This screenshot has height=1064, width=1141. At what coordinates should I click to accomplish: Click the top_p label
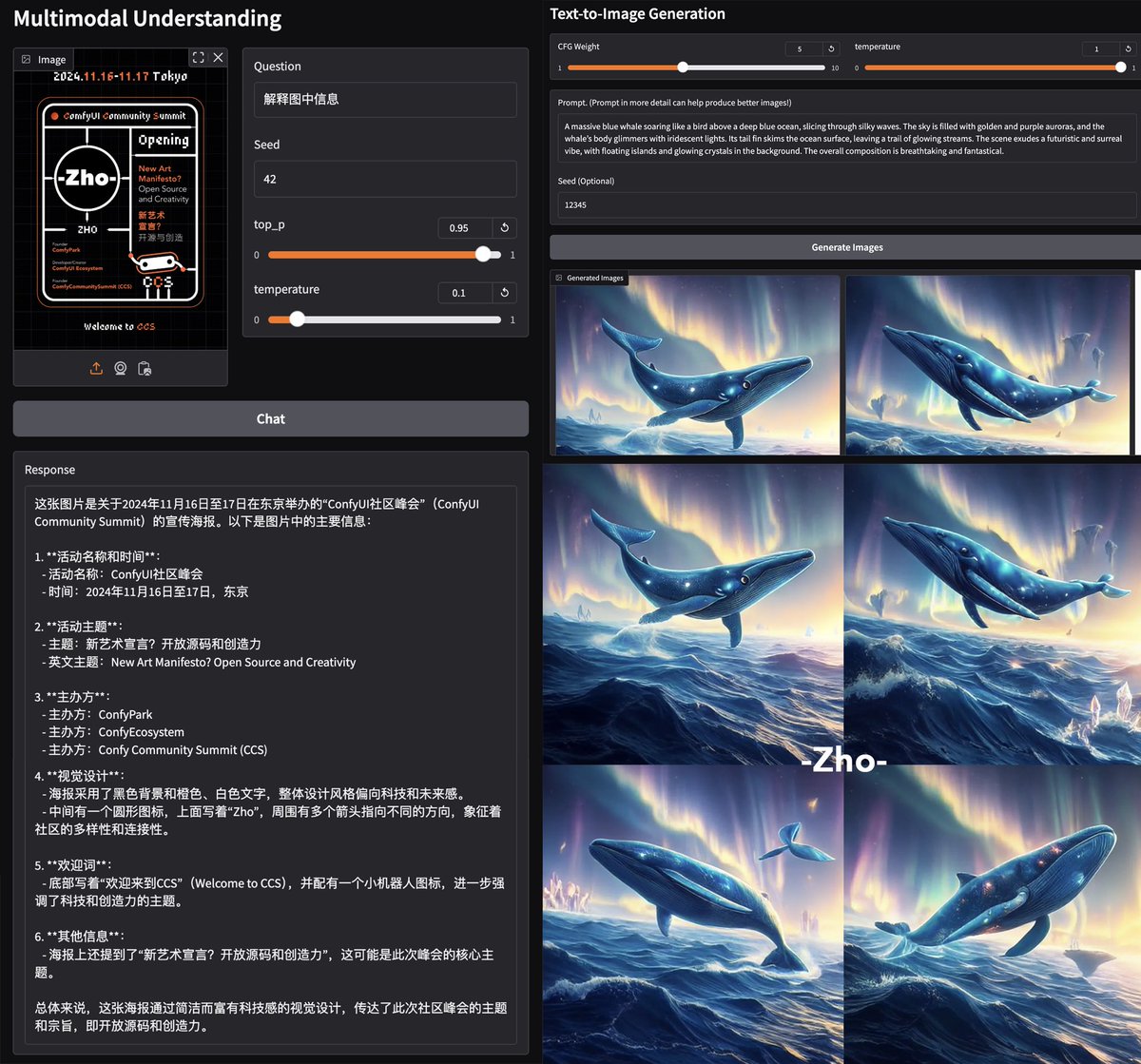pyautogui.click(x=269, y=224)
